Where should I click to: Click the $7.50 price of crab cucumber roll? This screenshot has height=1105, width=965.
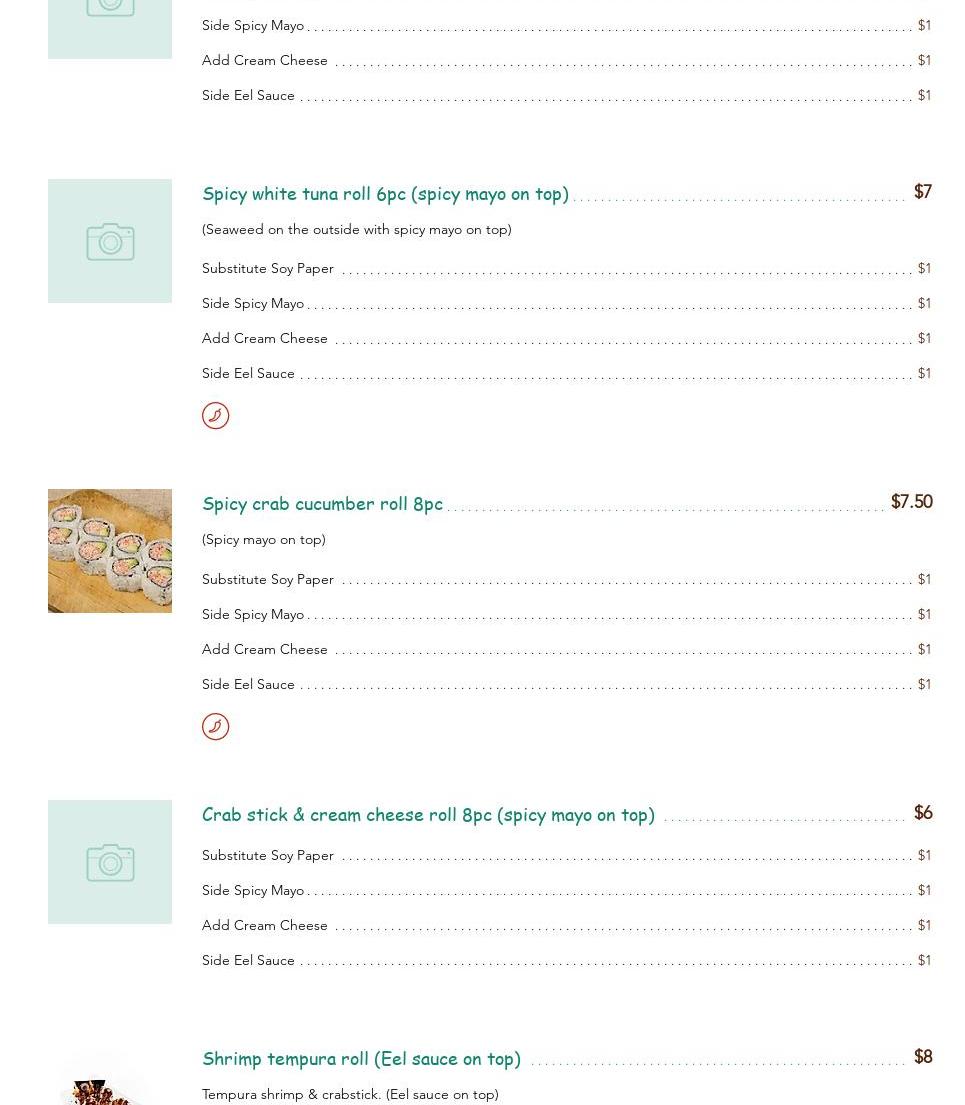click(911, 501)
